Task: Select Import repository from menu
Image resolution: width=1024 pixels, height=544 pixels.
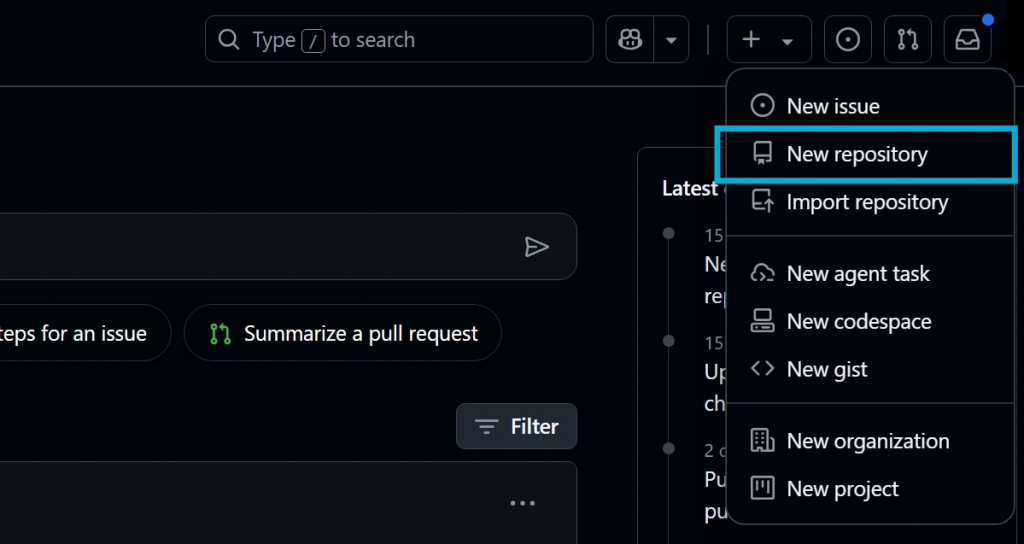Action: (870, 202)
